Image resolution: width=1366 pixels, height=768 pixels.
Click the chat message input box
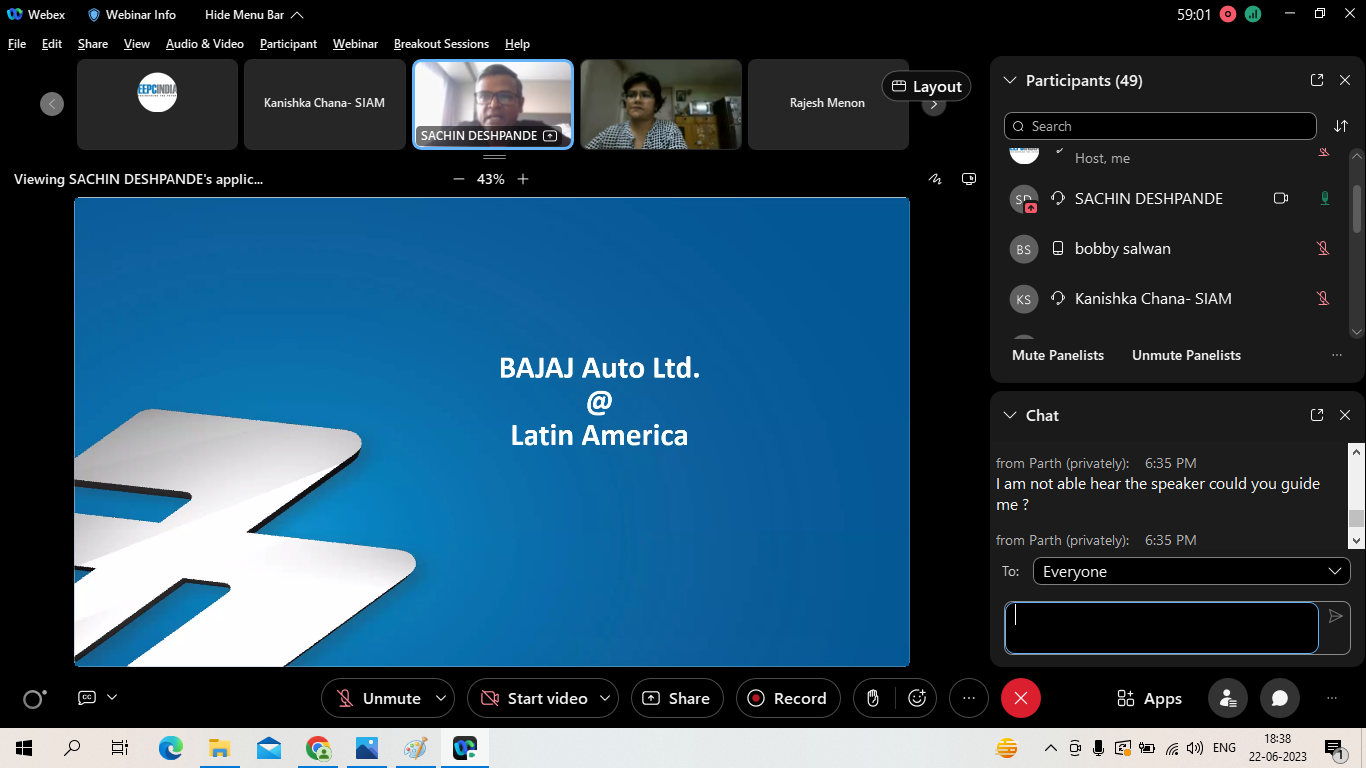click(x=1161, y=628)
